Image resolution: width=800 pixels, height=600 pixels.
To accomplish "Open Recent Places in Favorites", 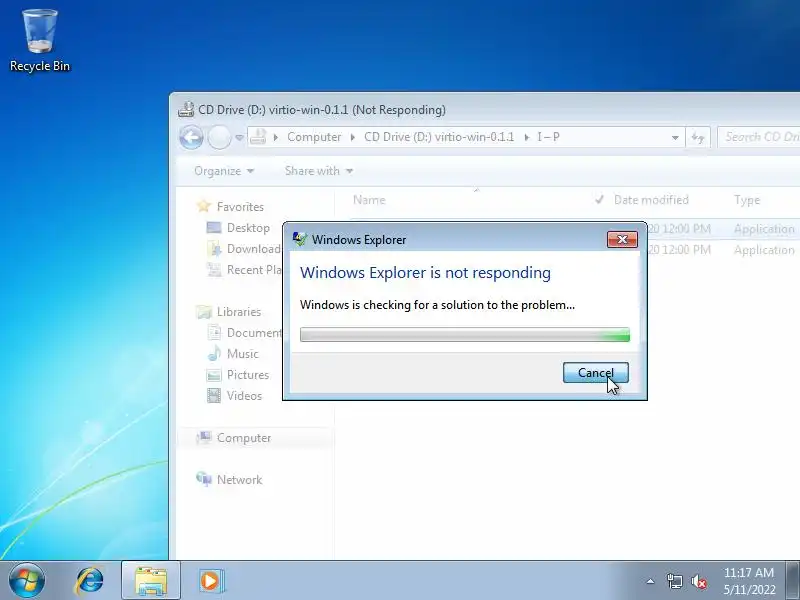I will (x=254, y=269).
